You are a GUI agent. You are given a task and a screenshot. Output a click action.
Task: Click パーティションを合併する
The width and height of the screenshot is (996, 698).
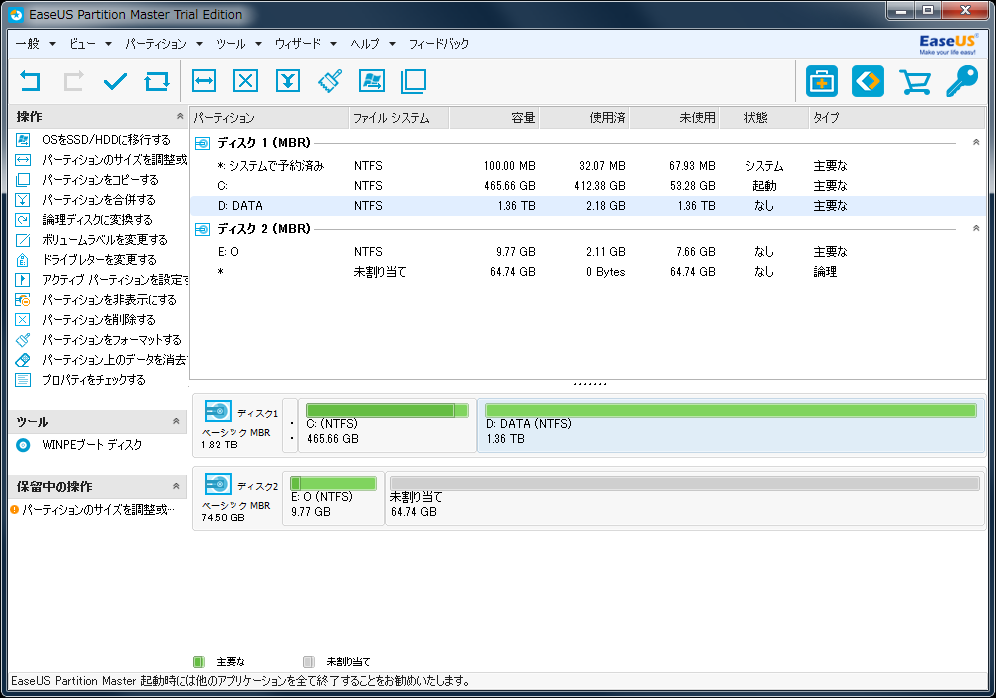point(98,200)
